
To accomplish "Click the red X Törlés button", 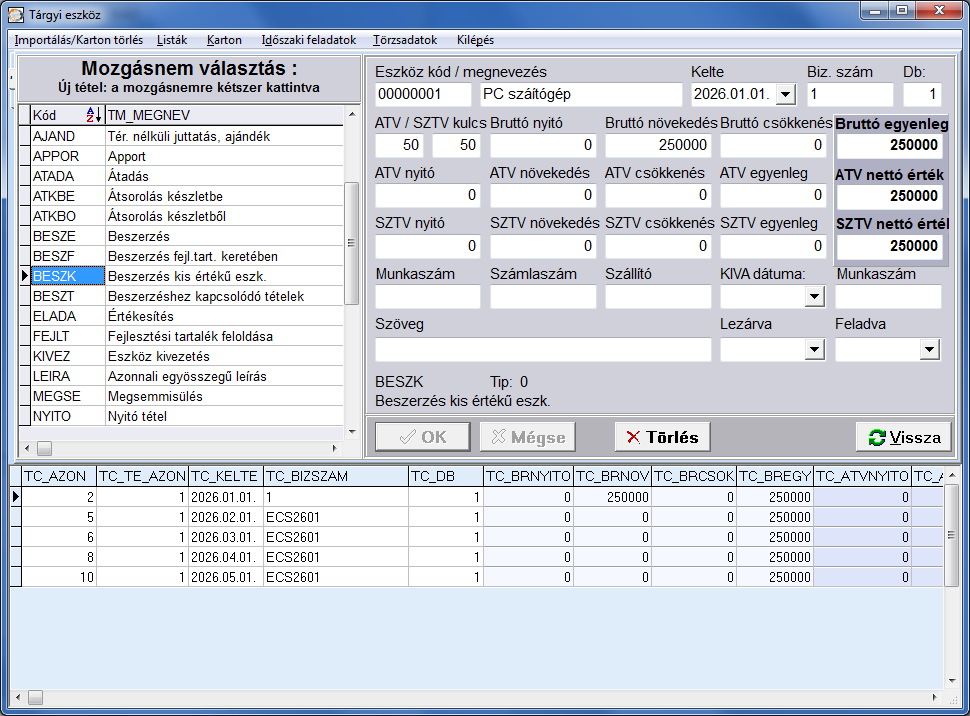I will pyautogui.click(x=662, y=437).
